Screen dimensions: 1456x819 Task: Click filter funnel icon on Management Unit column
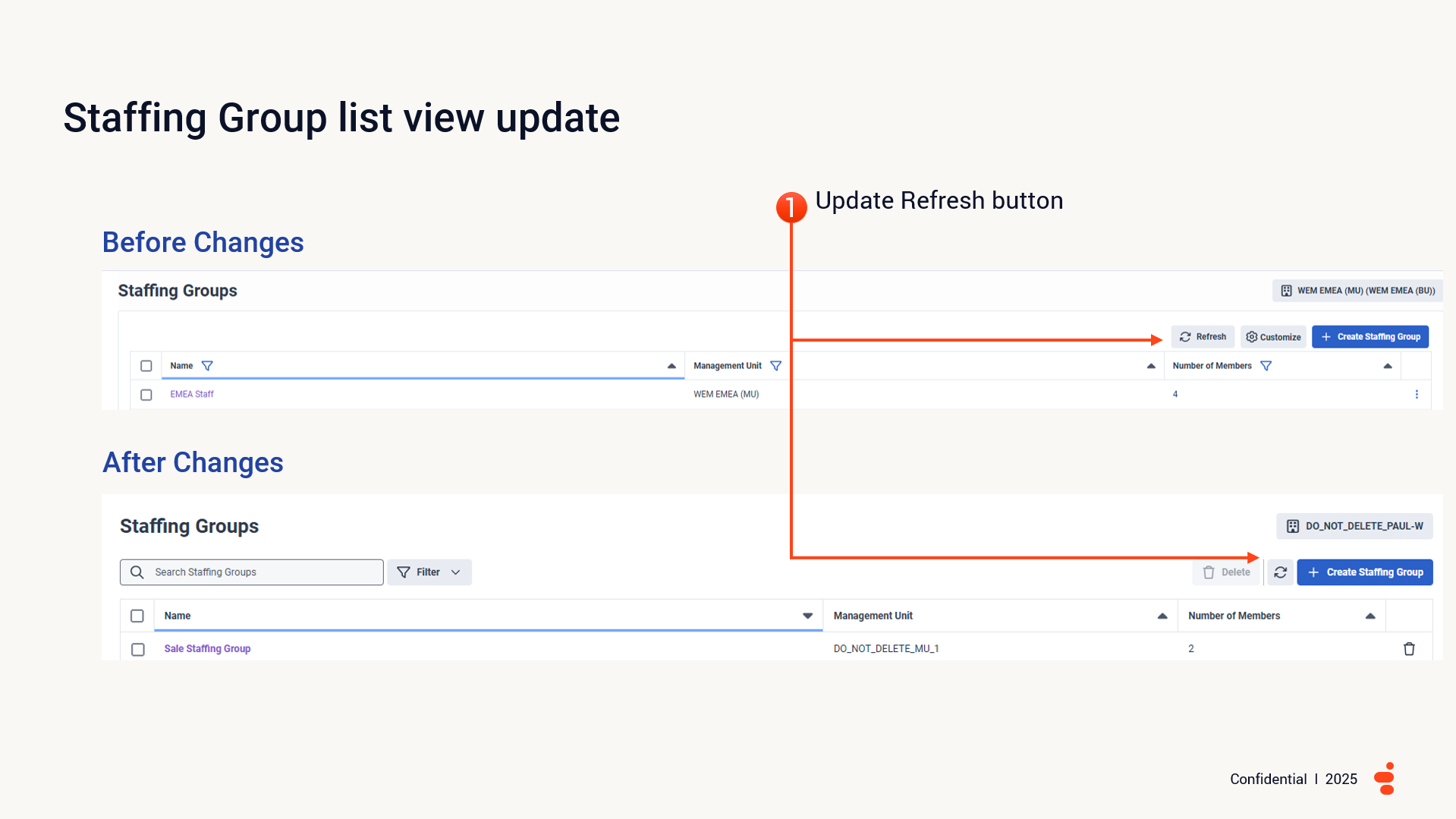(775, 366)
